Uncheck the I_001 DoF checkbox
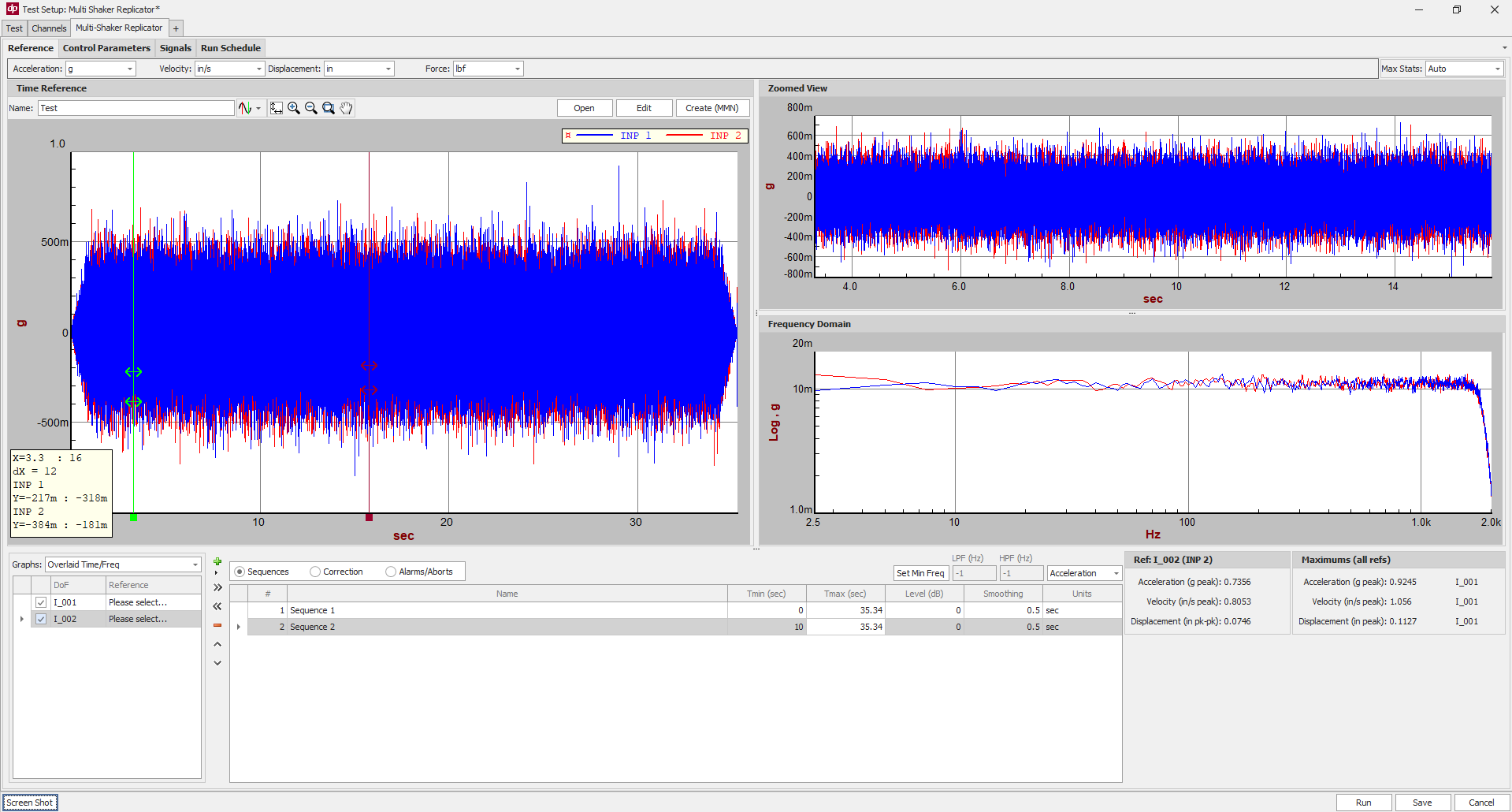This screenshot has width=1512, height=812. [41, 602]
